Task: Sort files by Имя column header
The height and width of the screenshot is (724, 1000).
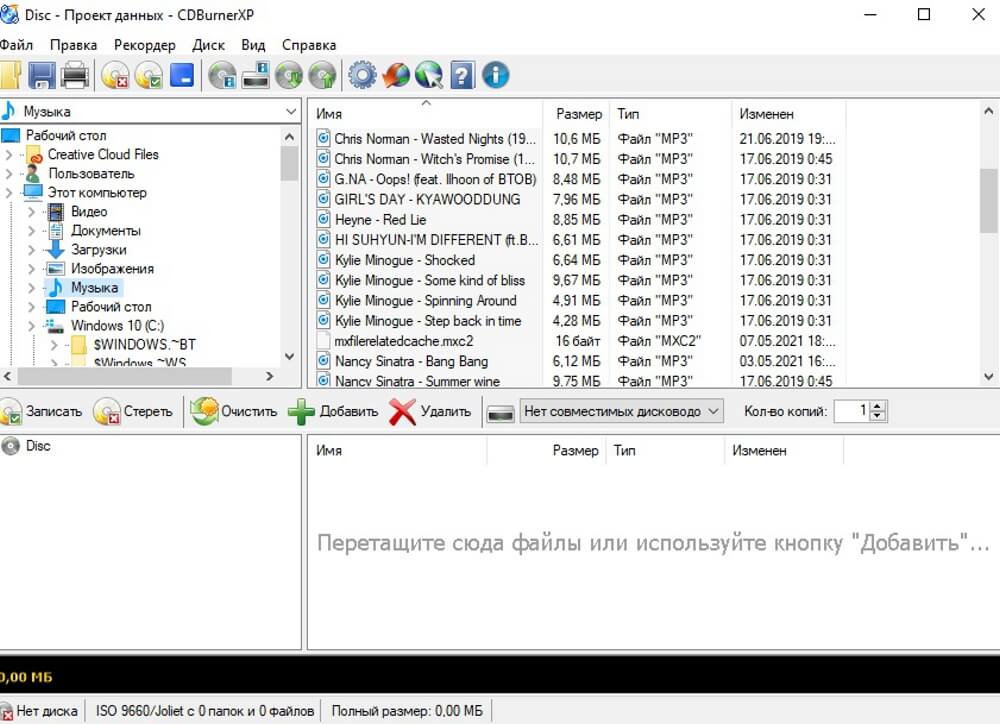Action: click(425, 114)
